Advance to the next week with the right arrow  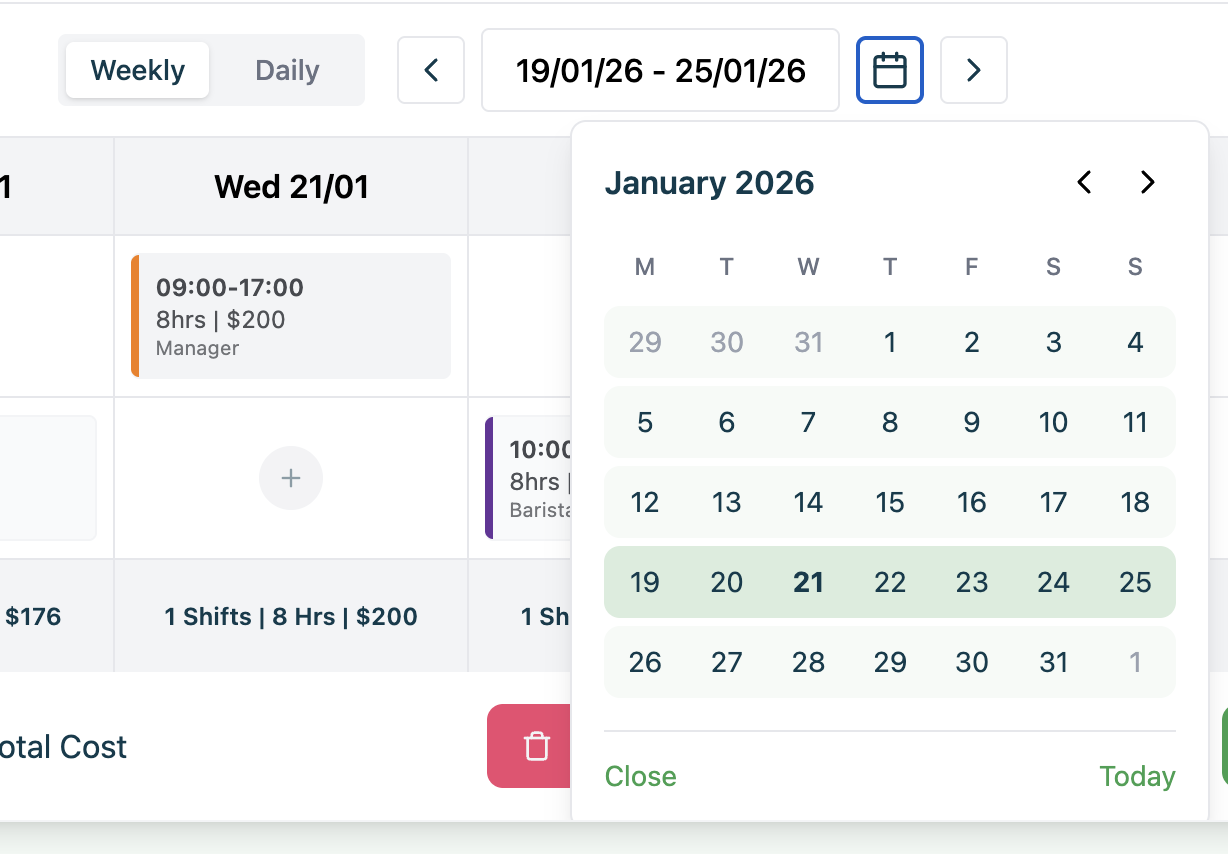[973, 70]
